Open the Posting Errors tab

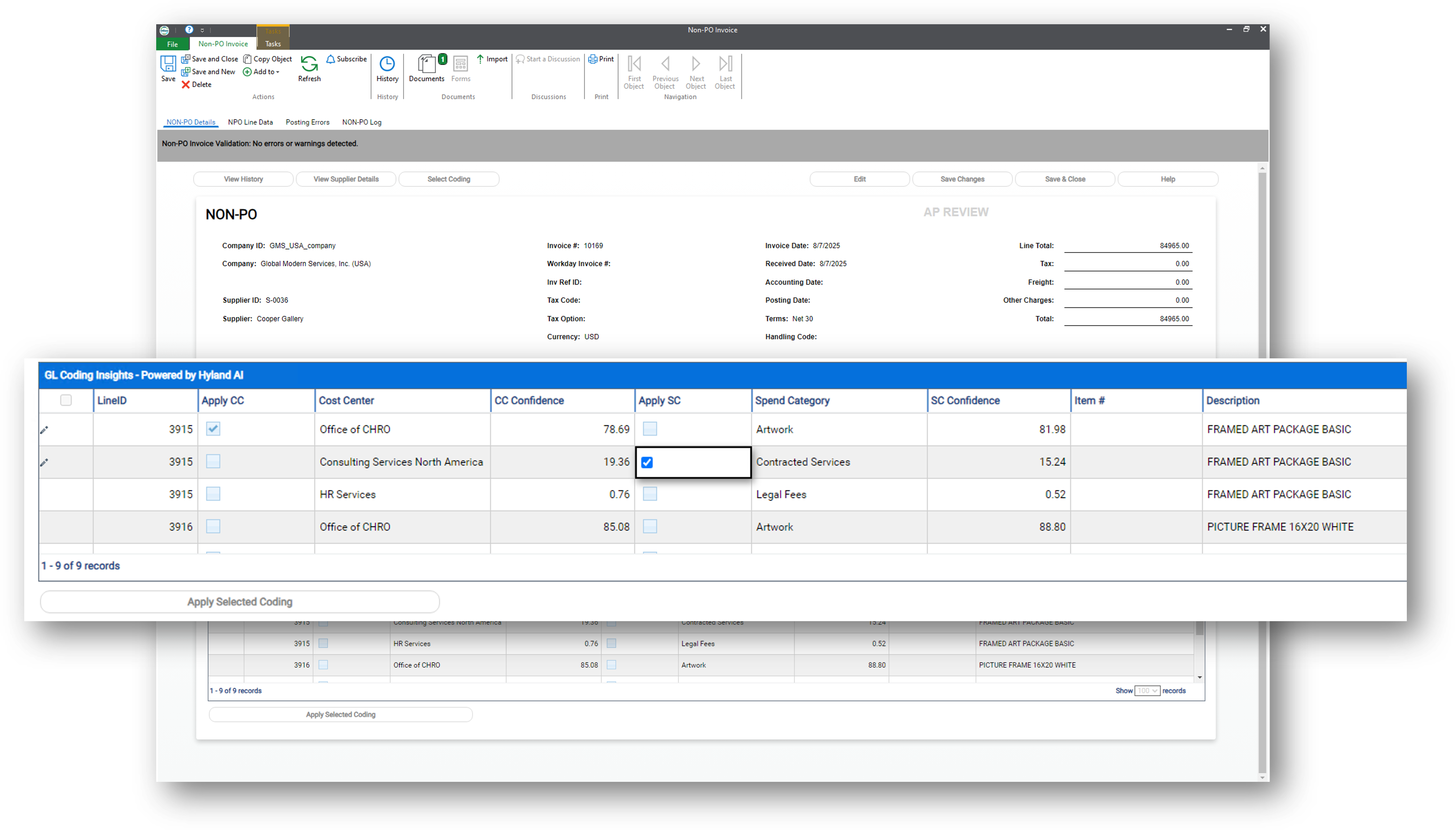tap(307, 122)
